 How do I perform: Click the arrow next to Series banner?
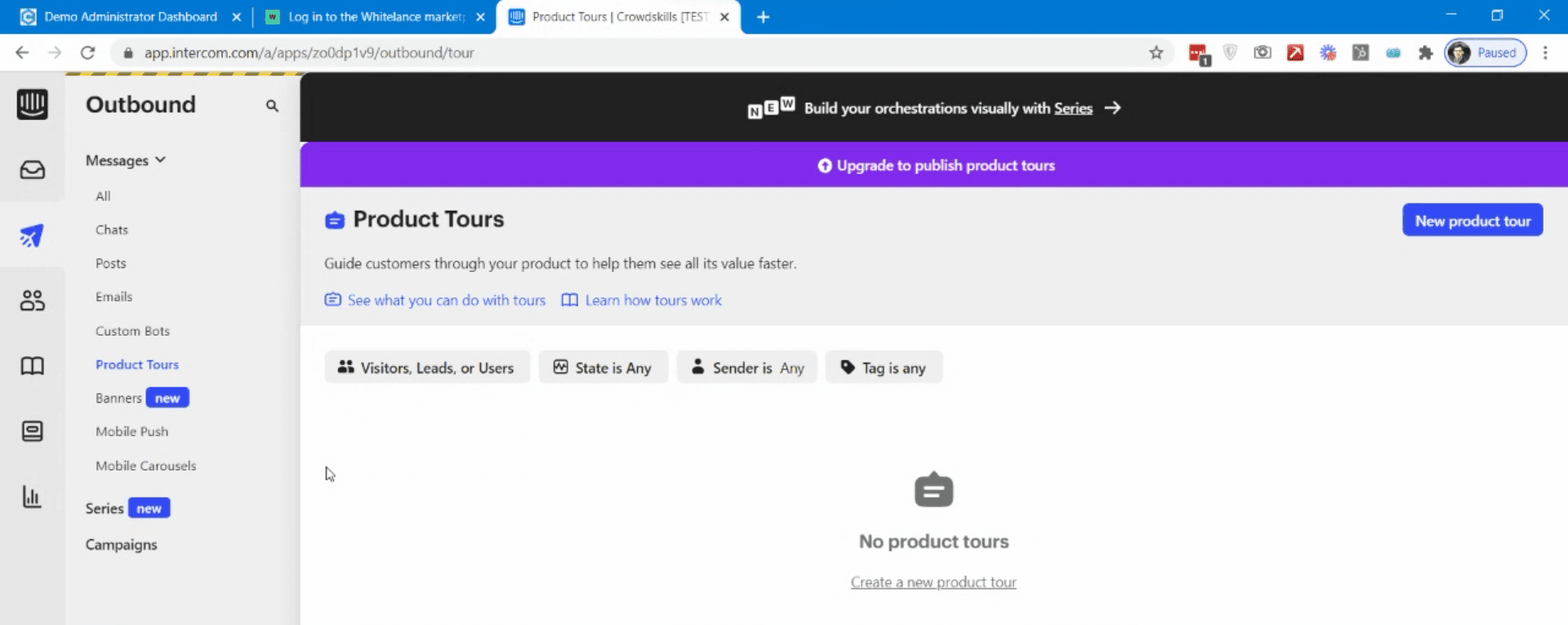point(1112,108)
